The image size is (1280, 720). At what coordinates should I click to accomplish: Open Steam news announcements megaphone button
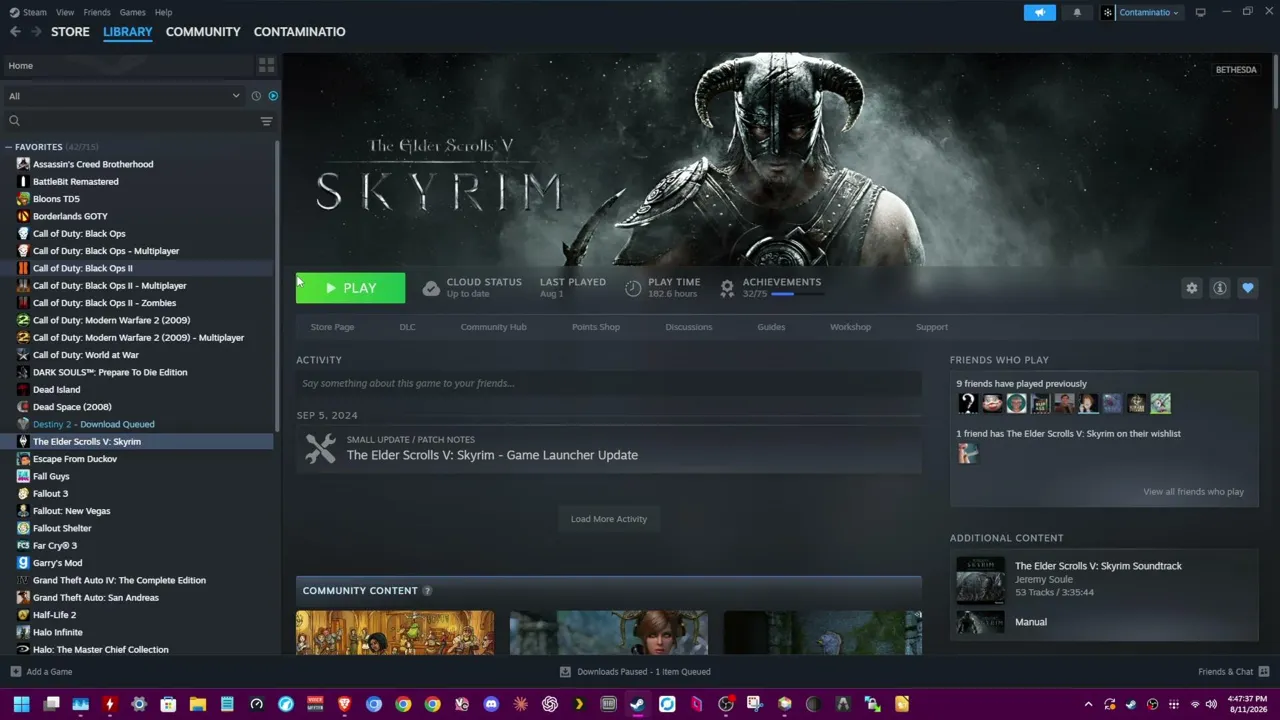click(x=1039, y=12)
